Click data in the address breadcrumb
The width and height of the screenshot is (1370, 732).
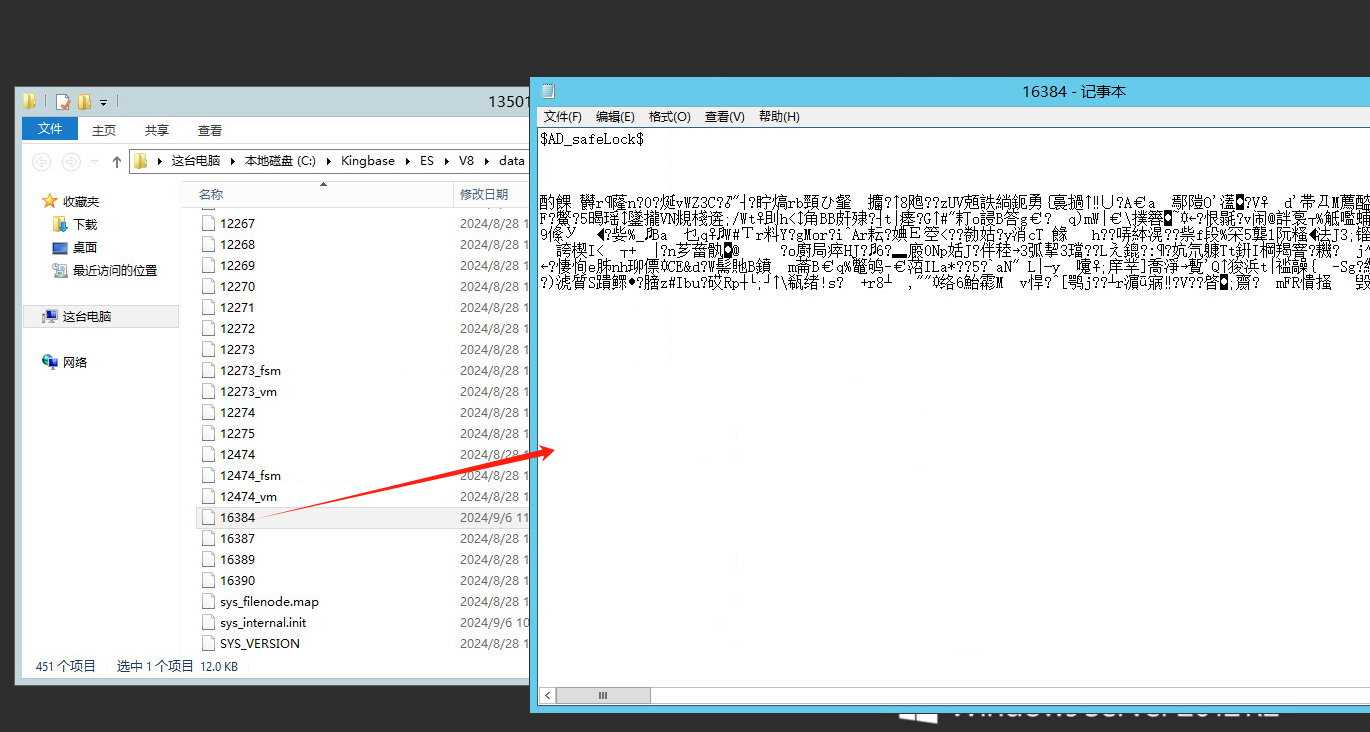512,161
